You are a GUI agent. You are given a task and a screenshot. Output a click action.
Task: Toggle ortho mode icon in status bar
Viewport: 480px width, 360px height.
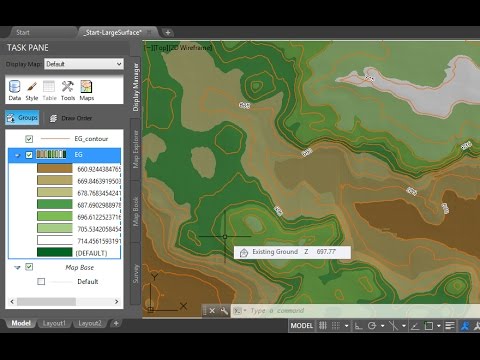coord(358,326)
